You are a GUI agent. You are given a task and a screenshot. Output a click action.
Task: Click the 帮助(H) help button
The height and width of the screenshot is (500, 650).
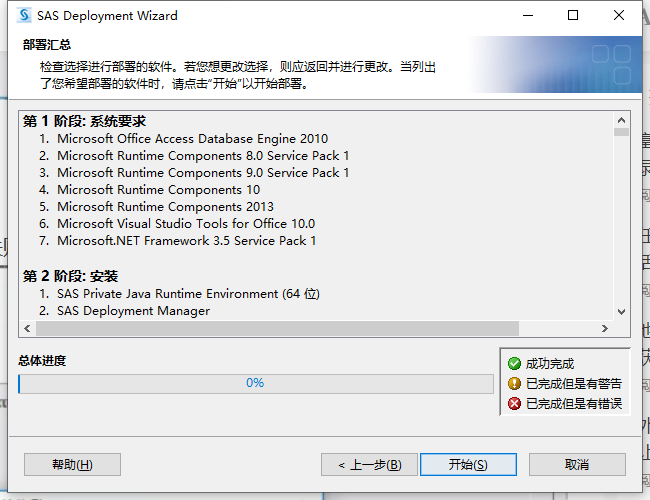click(73, 464)
